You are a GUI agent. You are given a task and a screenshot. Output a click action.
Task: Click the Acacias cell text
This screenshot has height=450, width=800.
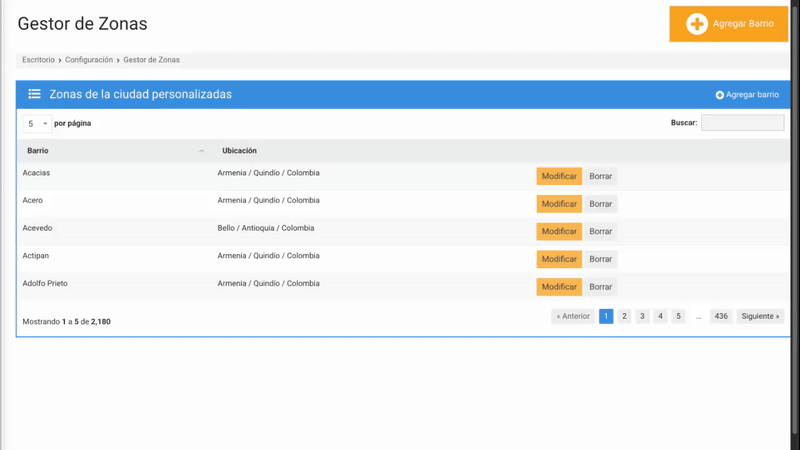pos(36,173)
